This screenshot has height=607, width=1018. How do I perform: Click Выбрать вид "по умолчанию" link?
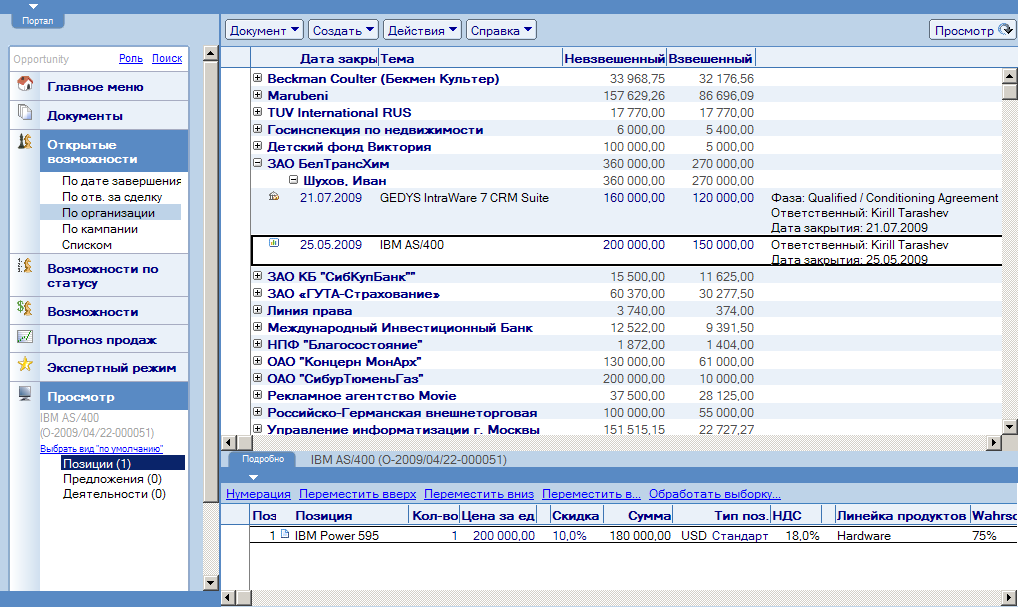tap(101, 449)
